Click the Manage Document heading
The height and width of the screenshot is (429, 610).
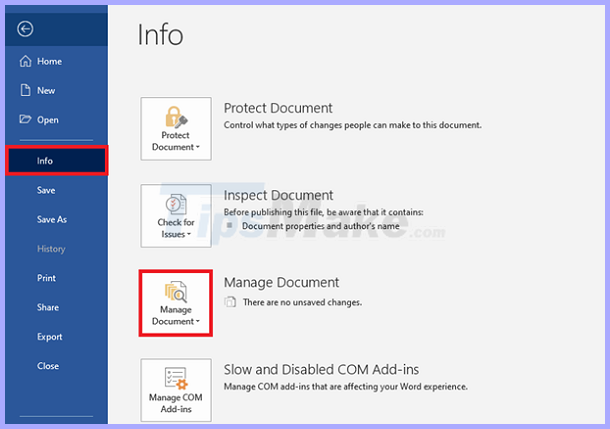(x=281, y=282)
